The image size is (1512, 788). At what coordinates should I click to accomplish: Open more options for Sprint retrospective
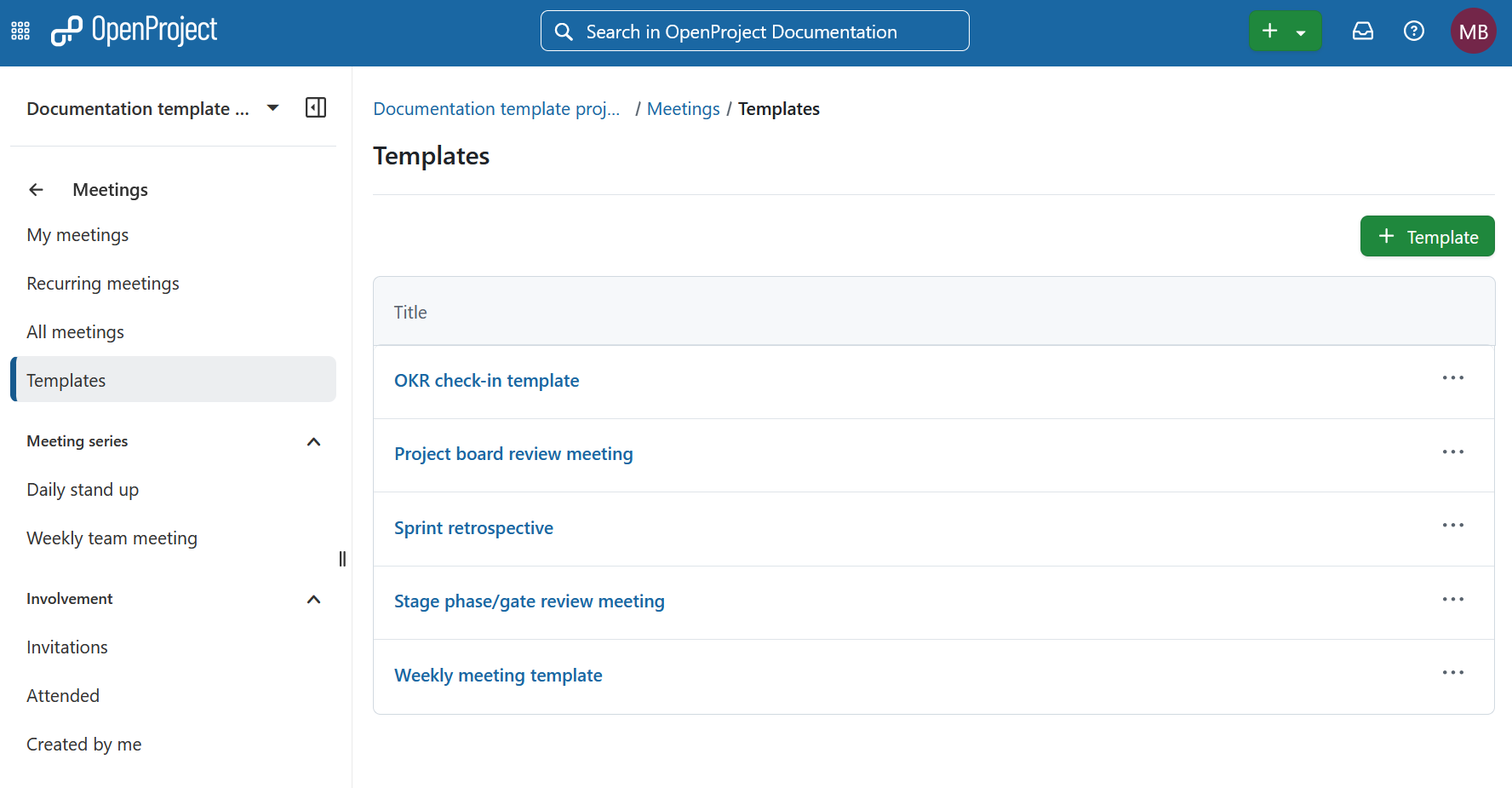click(x=1453, y=526)
